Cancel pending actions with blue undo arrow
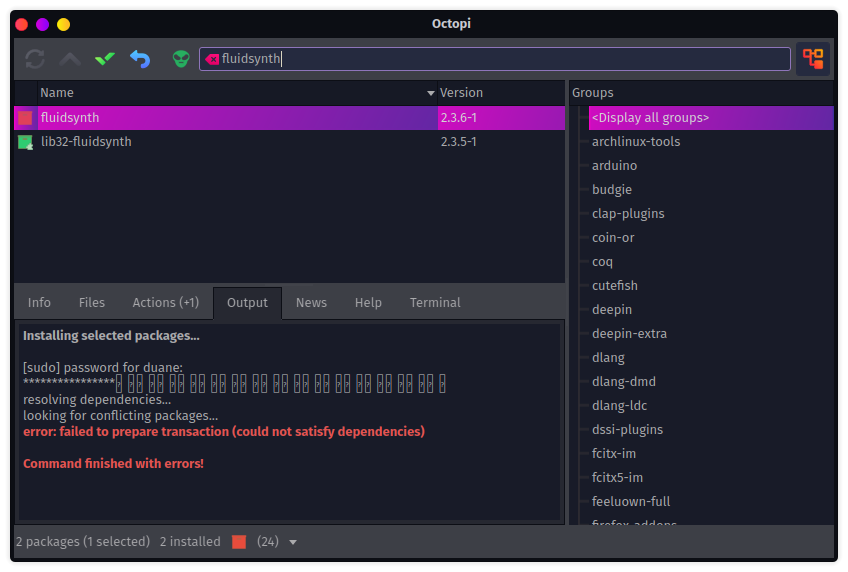 coord(140,58)
